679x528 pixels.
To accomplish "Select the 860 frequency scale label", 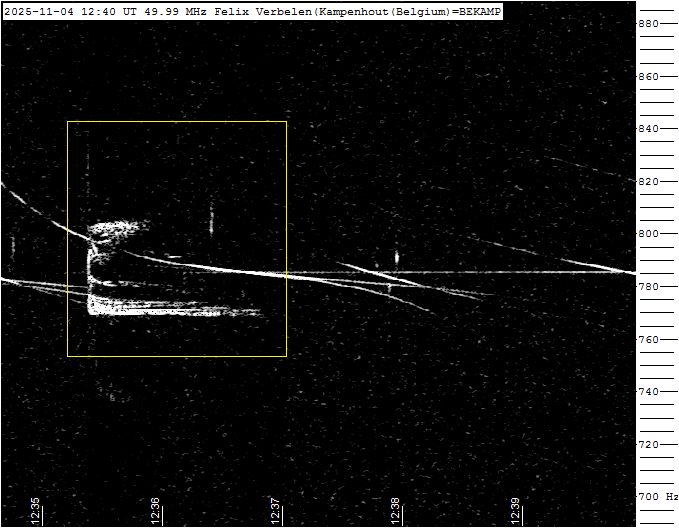I will (649, 76).
